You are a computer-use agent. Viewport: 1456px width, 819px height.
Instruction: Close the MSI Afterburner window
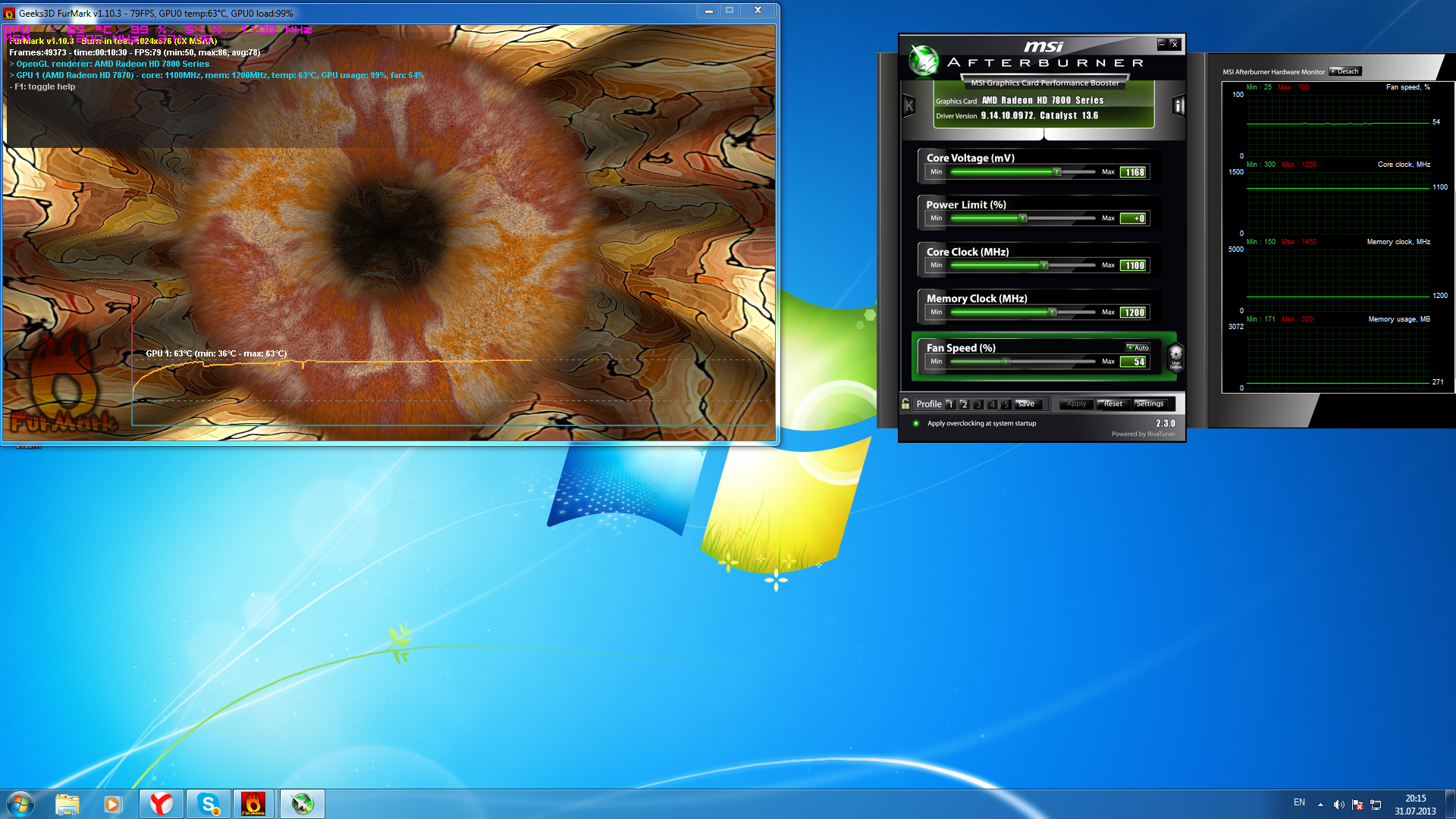pos(1175,44)
